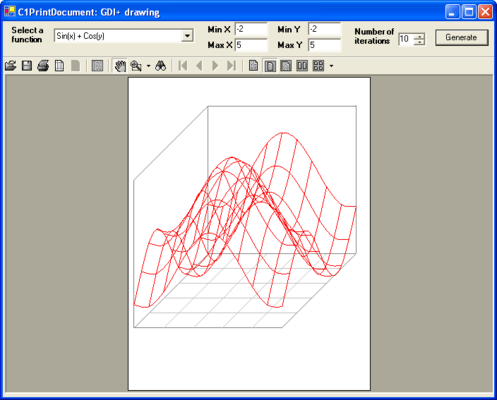The height and width of the screenshot is (400, 497).
Task: Click the greyed-out page icon after page setup
Action: coord(76,66)
